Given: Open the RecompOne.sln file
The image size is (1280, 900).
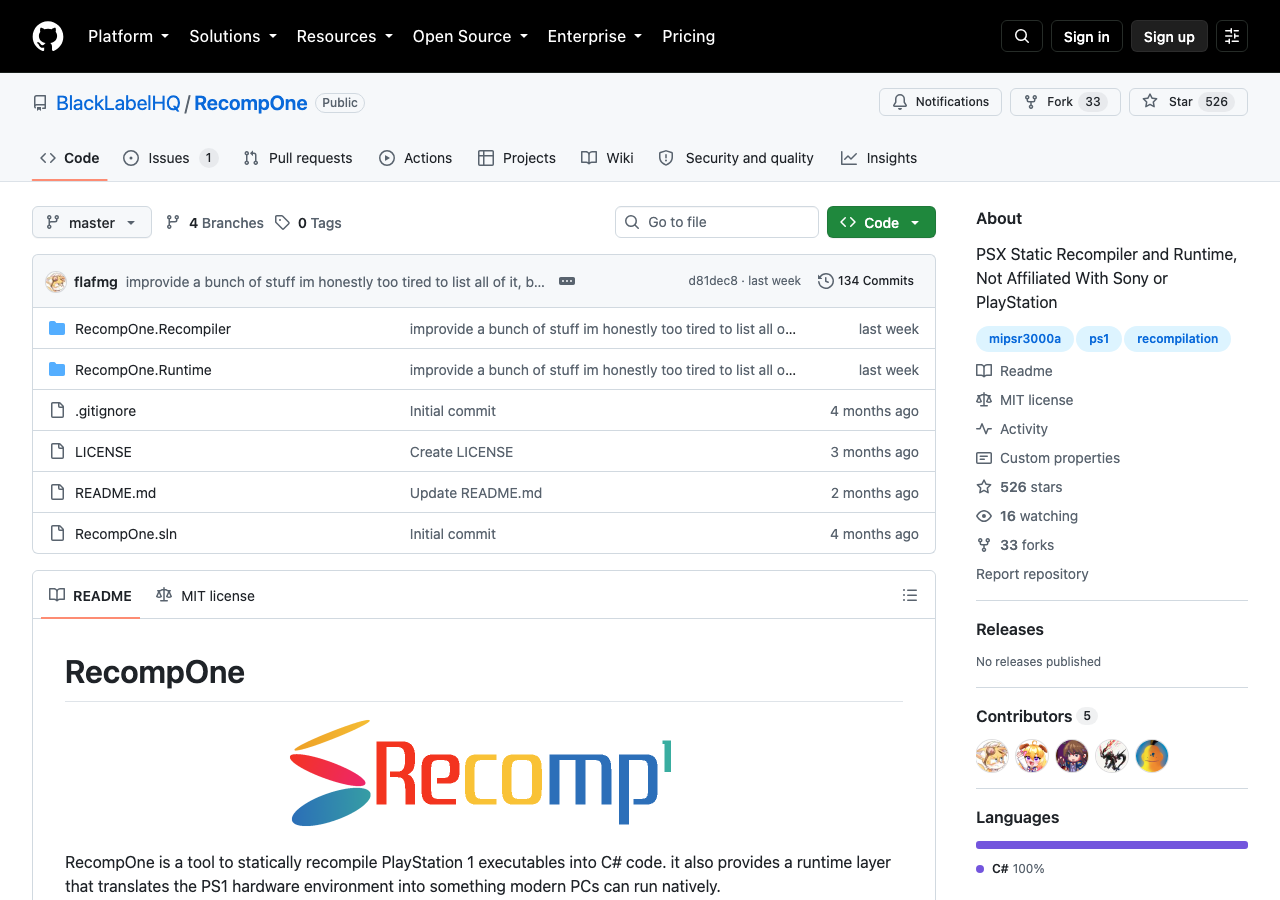Looking at the screenshot, I should pos(126,534).
